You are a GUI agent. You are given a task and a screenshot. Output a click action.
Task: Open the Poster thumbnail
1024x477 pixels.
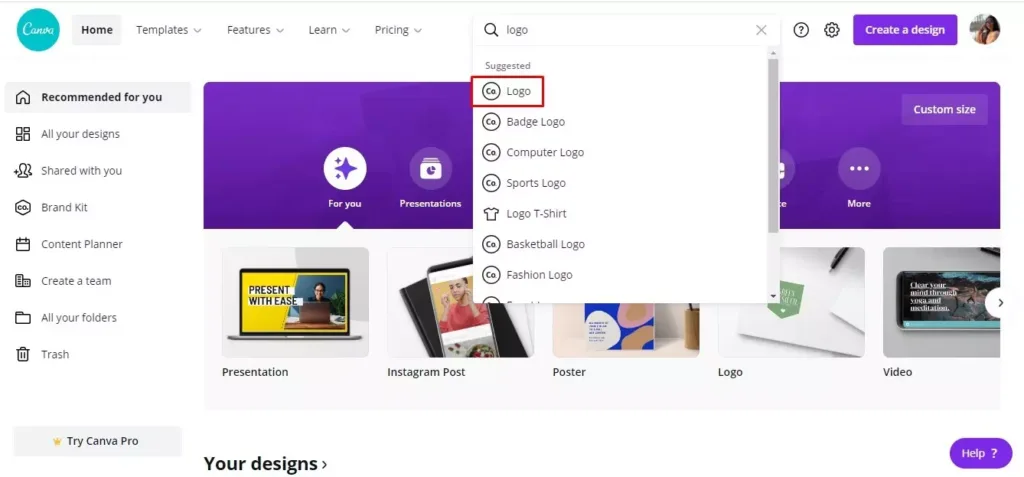(x=626, y=330)
